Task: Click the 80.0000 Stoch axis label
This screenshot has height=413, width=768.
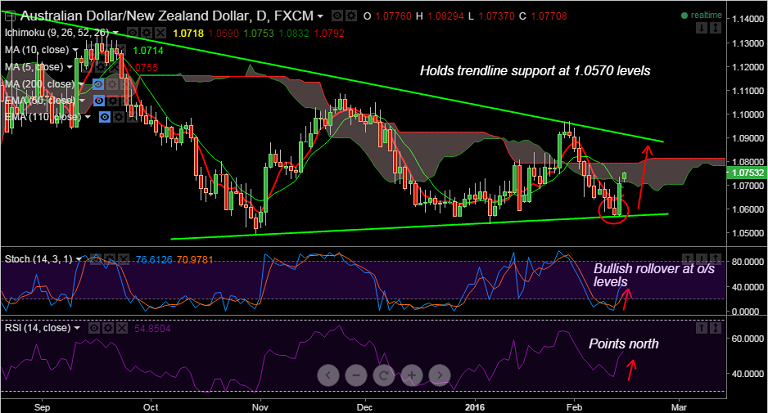Action: (x=748, y=262)
